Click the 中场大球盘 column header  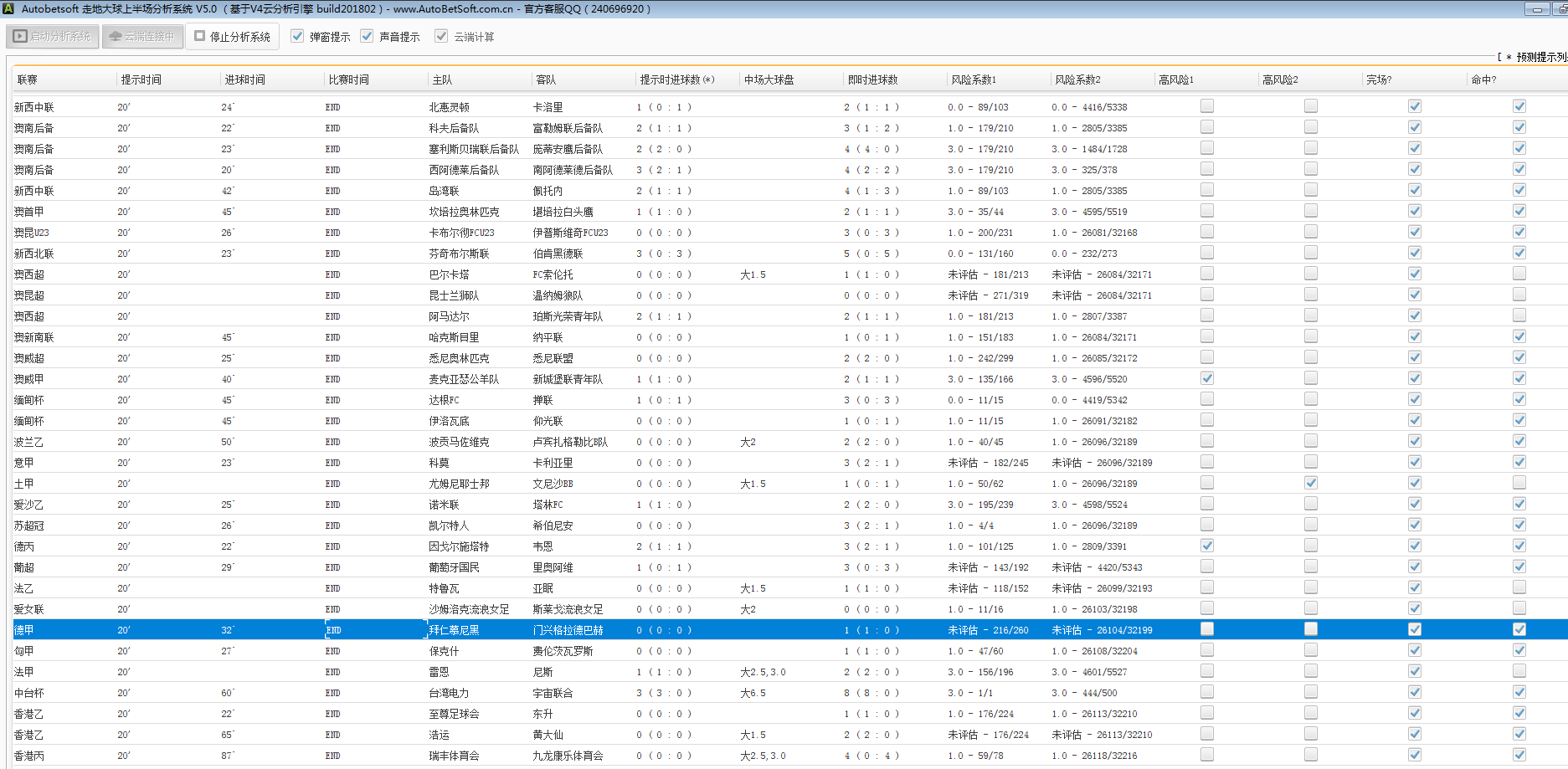coord(769,79)
